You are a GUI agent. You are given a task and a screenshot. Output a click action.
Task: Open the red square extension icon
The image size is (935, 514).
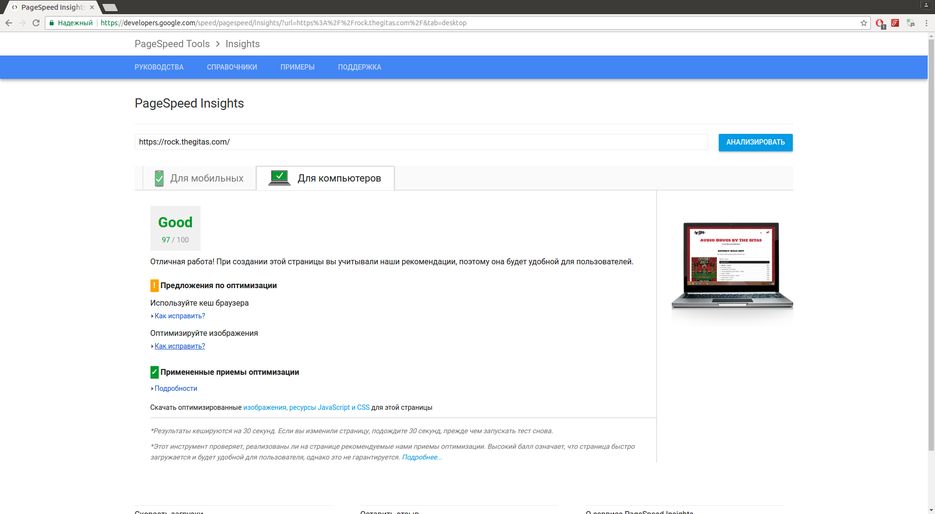895,23
